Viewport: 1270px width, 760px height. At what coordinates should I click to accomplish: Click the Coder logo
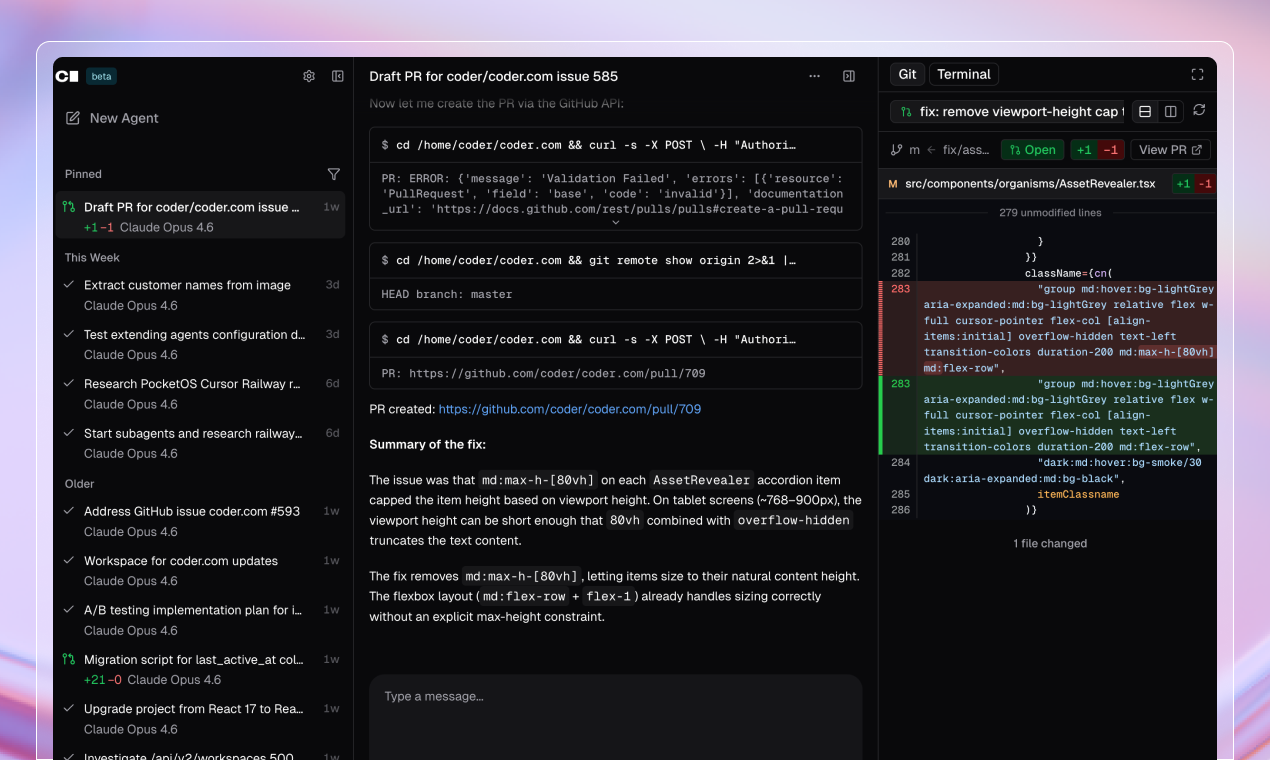tap(67, 76)
